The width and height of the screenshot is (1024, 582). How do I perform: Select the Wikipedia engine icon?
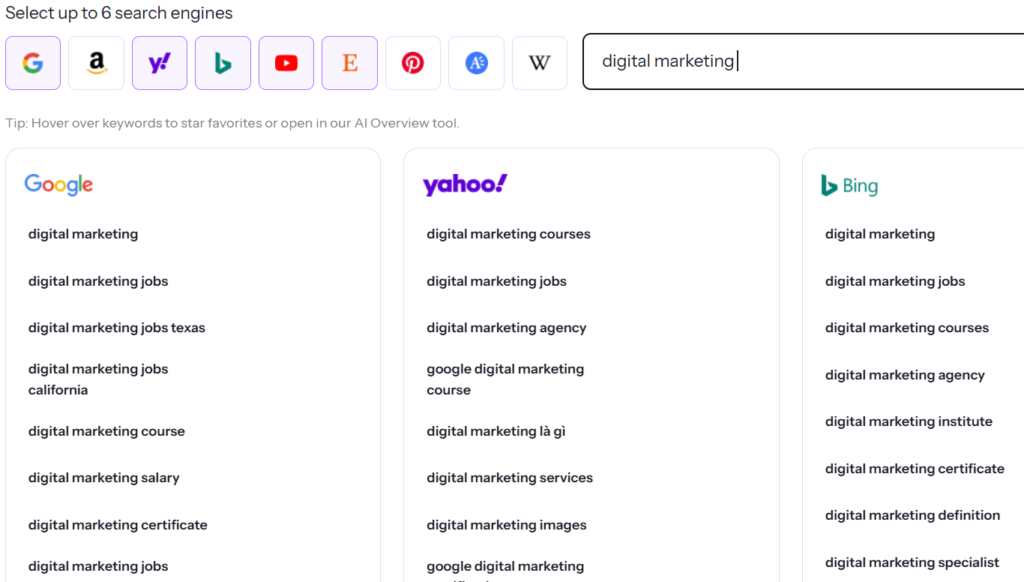[540, 63]
